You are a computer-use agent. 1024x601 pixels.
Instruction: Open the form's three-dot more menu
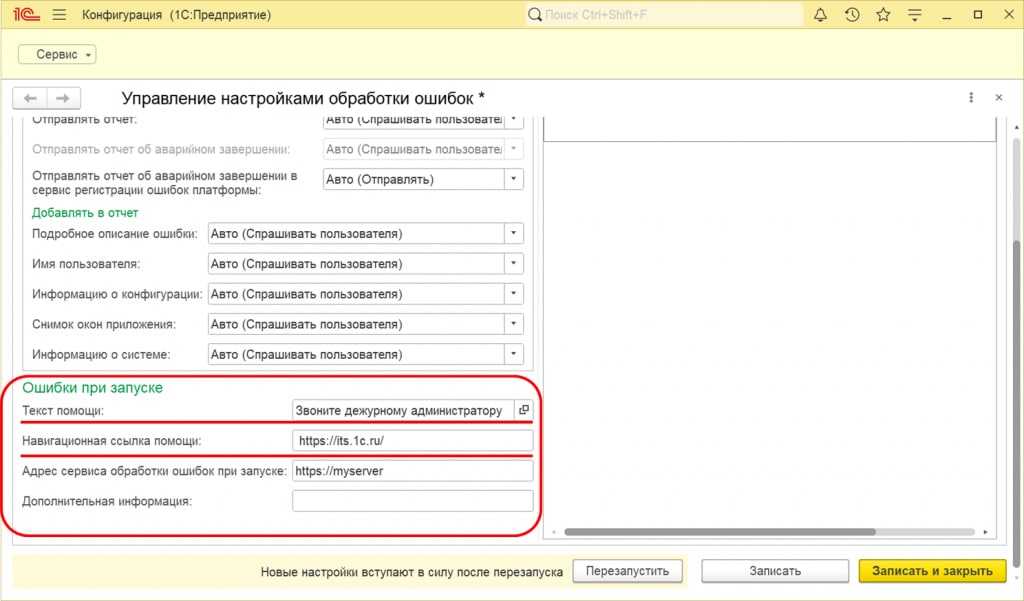(971, 98)
